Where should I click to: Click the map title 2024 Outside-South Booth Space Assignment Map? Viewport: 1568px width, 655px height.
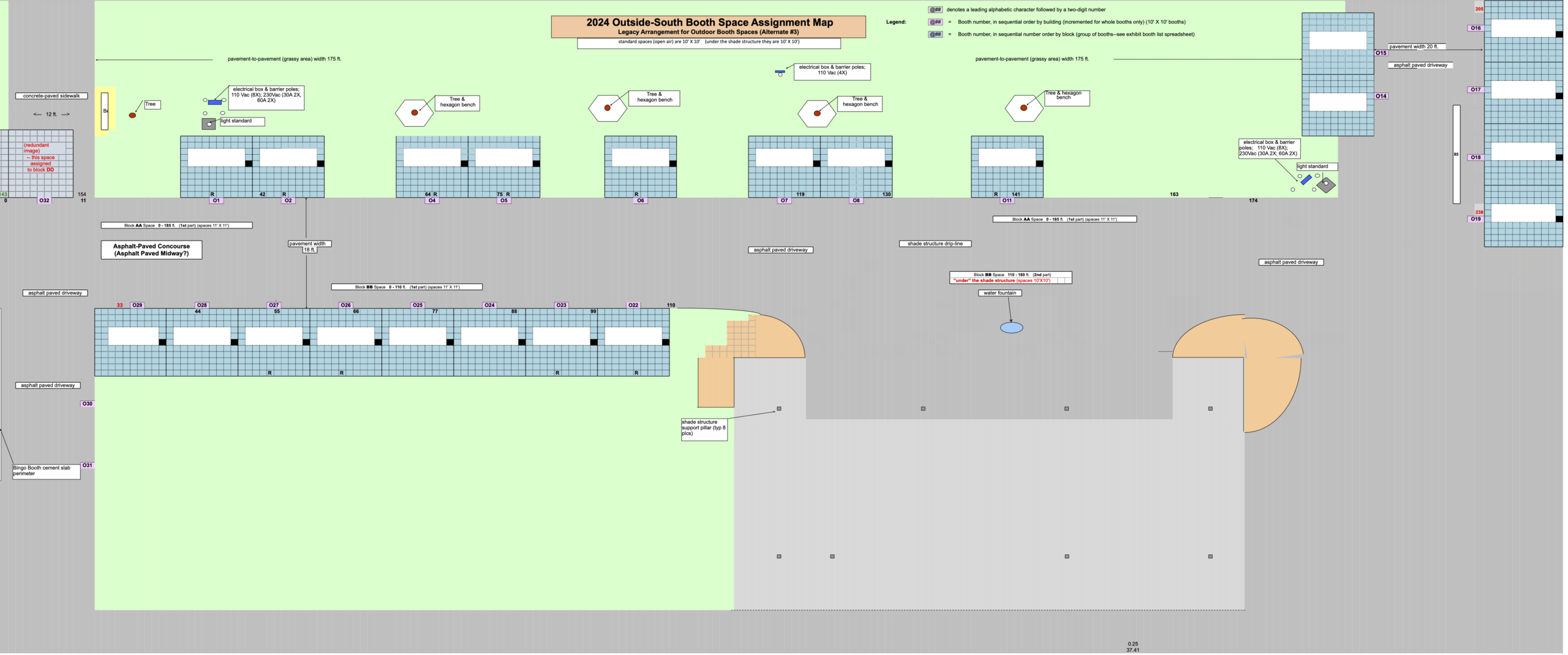[x=709, y=23]
